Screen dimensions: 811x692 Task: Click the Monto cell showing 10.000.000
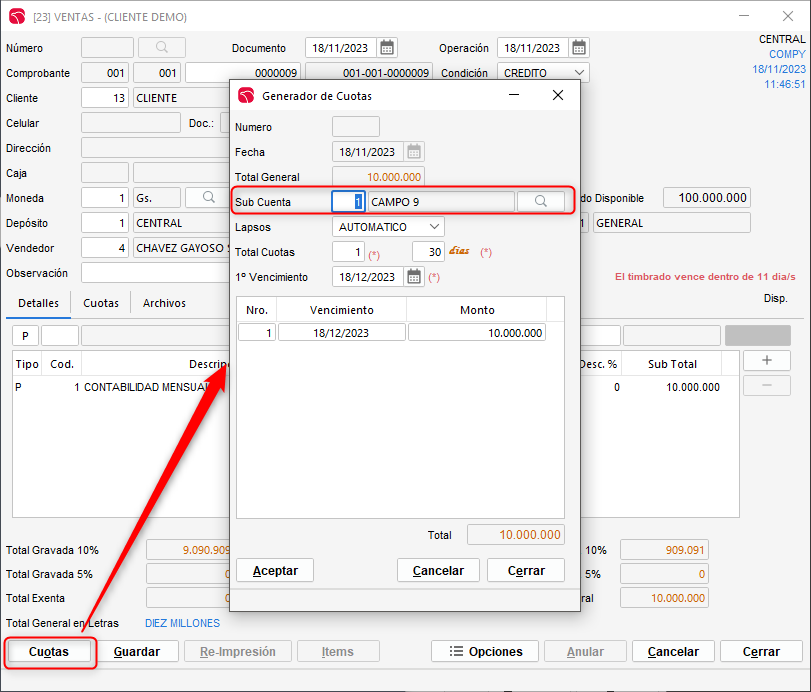pyautogui.click(x=476, y=333)
